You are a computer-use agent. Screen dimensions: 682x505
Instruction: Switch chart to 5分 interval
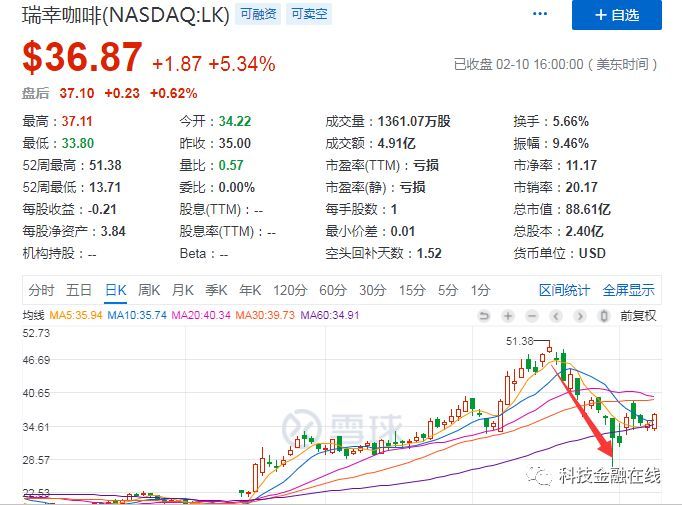(x=448, y=290)
